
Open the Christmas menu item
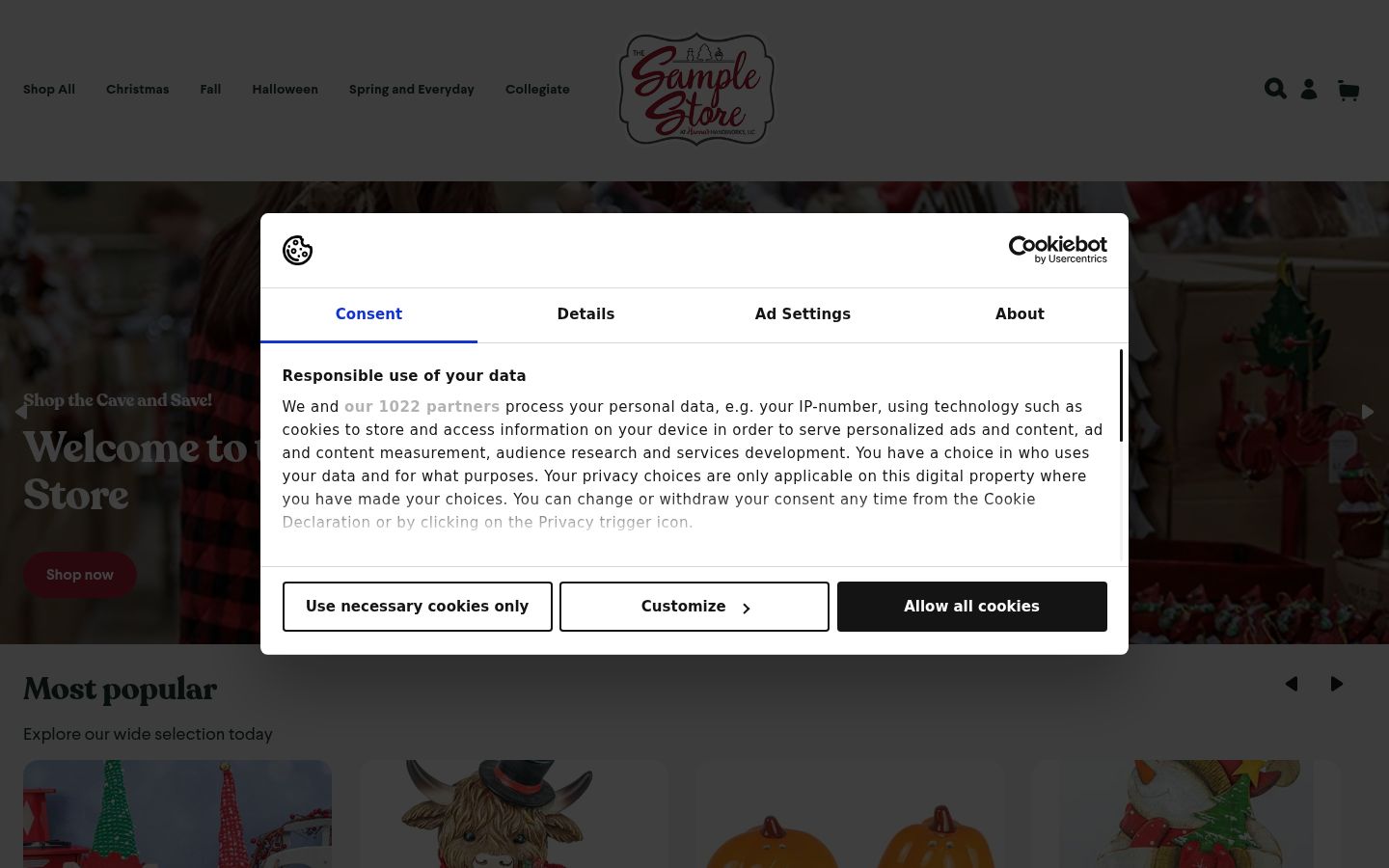(137, 90)
